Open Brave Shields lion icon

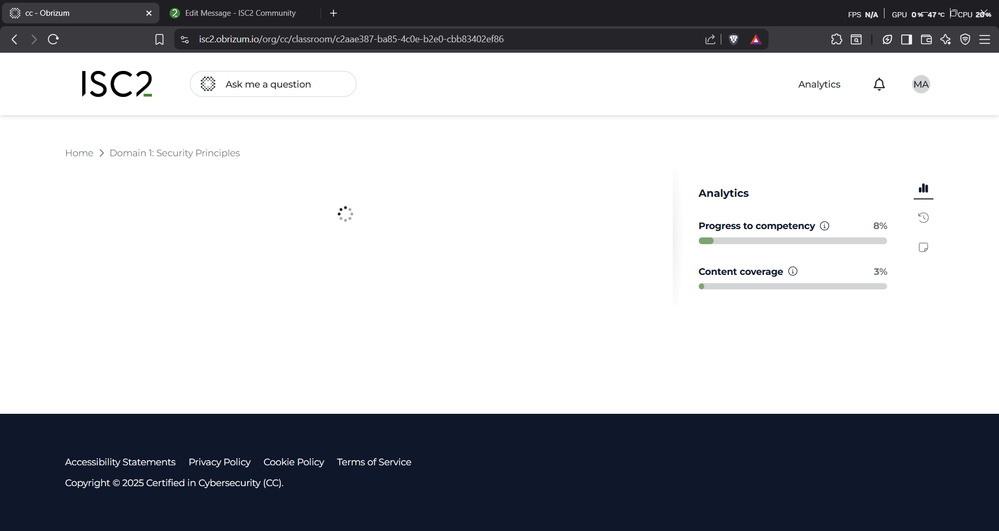tap(733, 40)
